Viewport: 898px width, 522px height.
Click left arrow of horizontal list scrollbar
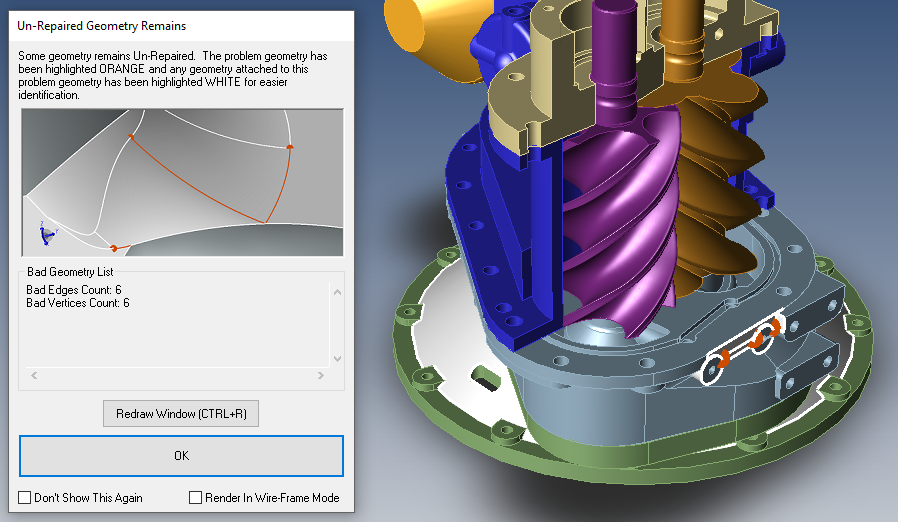34,375
